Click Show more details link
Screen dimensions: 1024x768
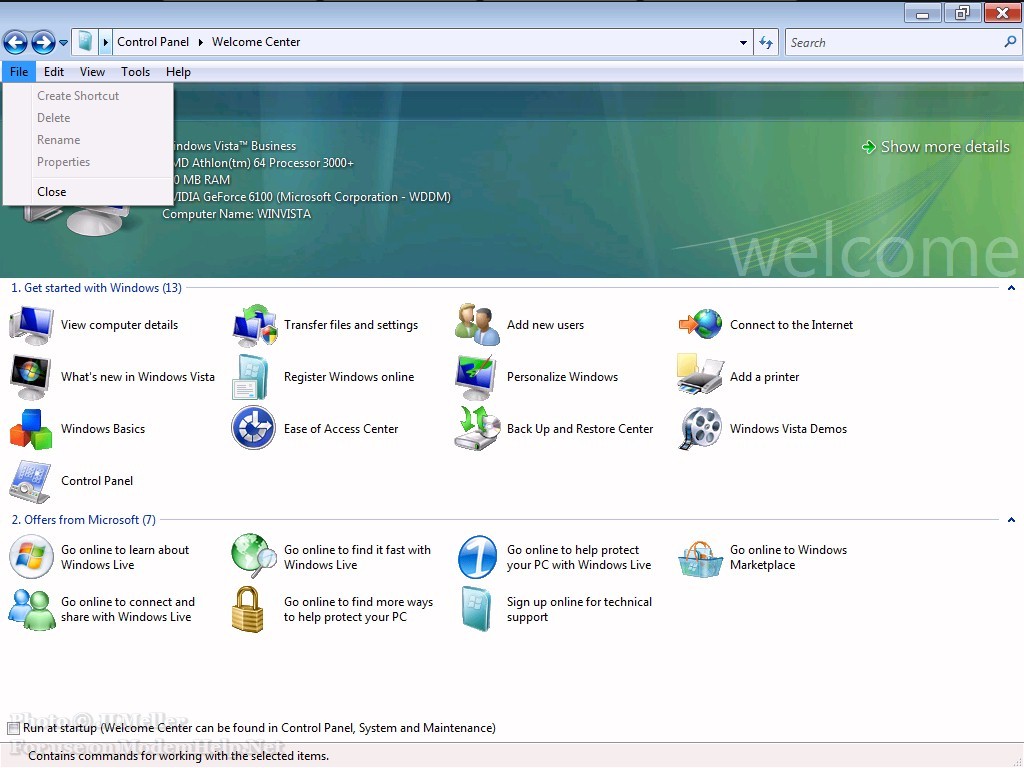tap(936, 147)
